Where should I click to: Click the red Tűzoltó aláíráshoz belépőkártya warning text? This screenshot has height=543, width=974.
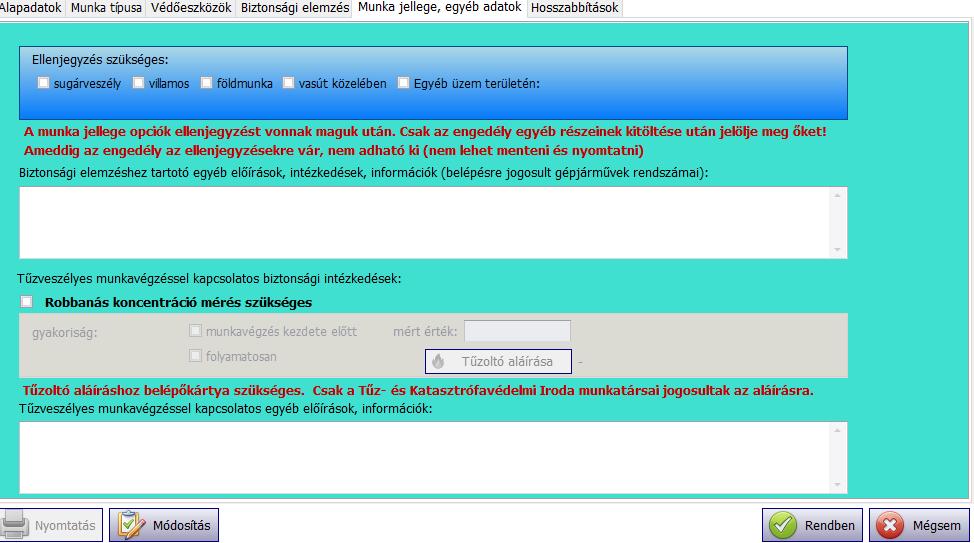click(418, 390)
